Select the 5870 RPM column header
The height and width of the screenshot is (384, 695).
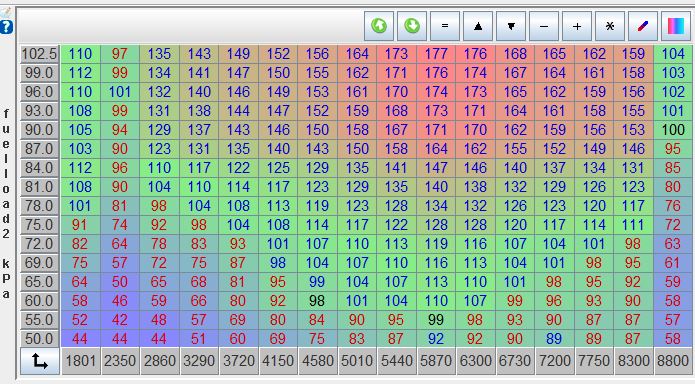pyautogui.click(x=436, y=361)
